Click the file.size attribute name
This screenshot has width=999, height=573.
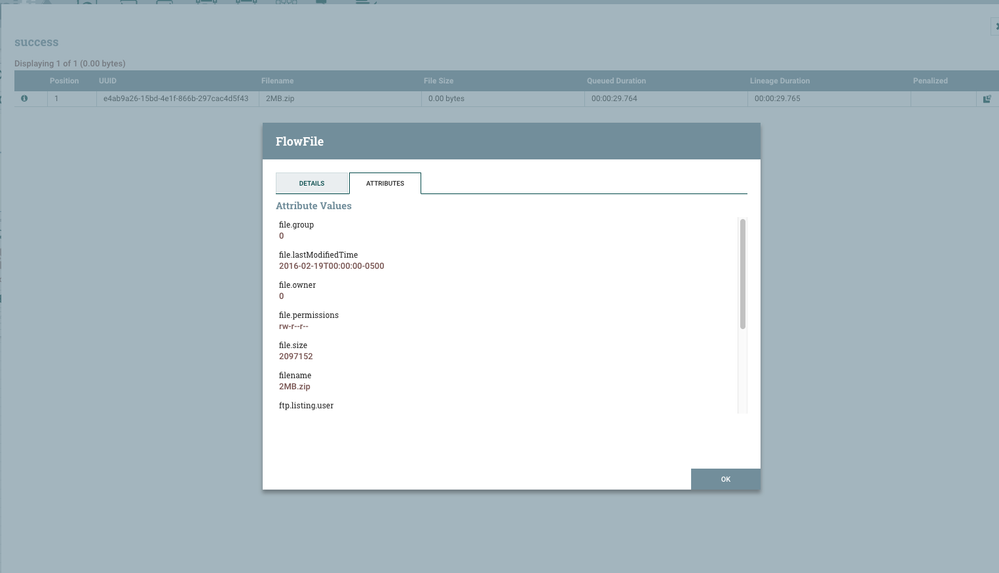(x=292, y=345)
